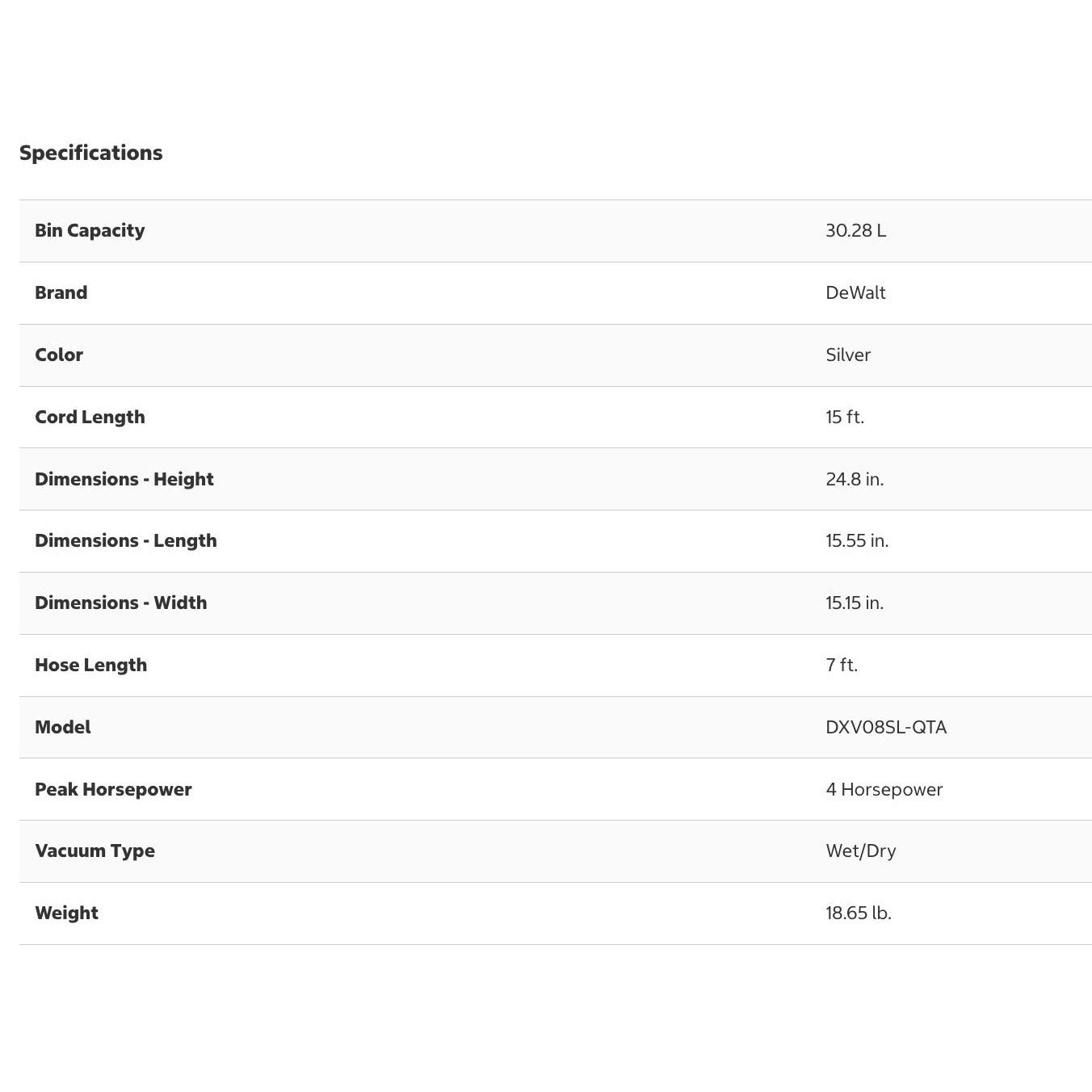Select the 15.15 in. width value

(x=855, y=603)
